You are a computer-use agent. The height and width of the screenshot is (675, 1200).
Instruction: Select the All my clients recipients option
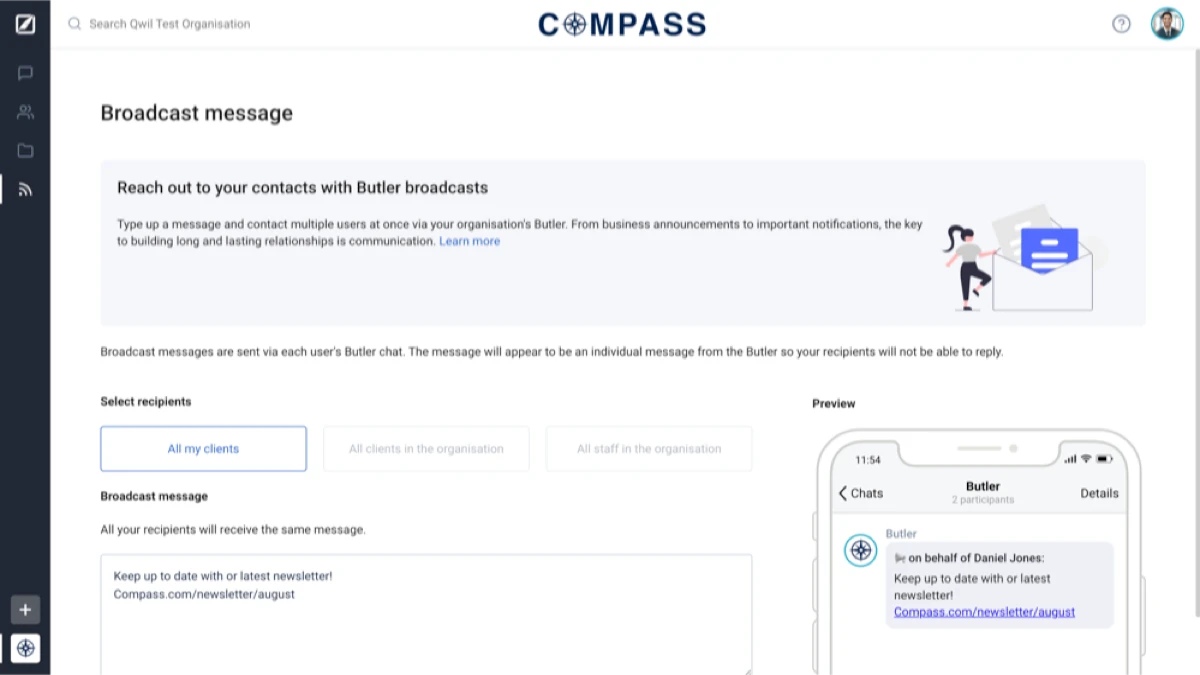pos(203,449)
